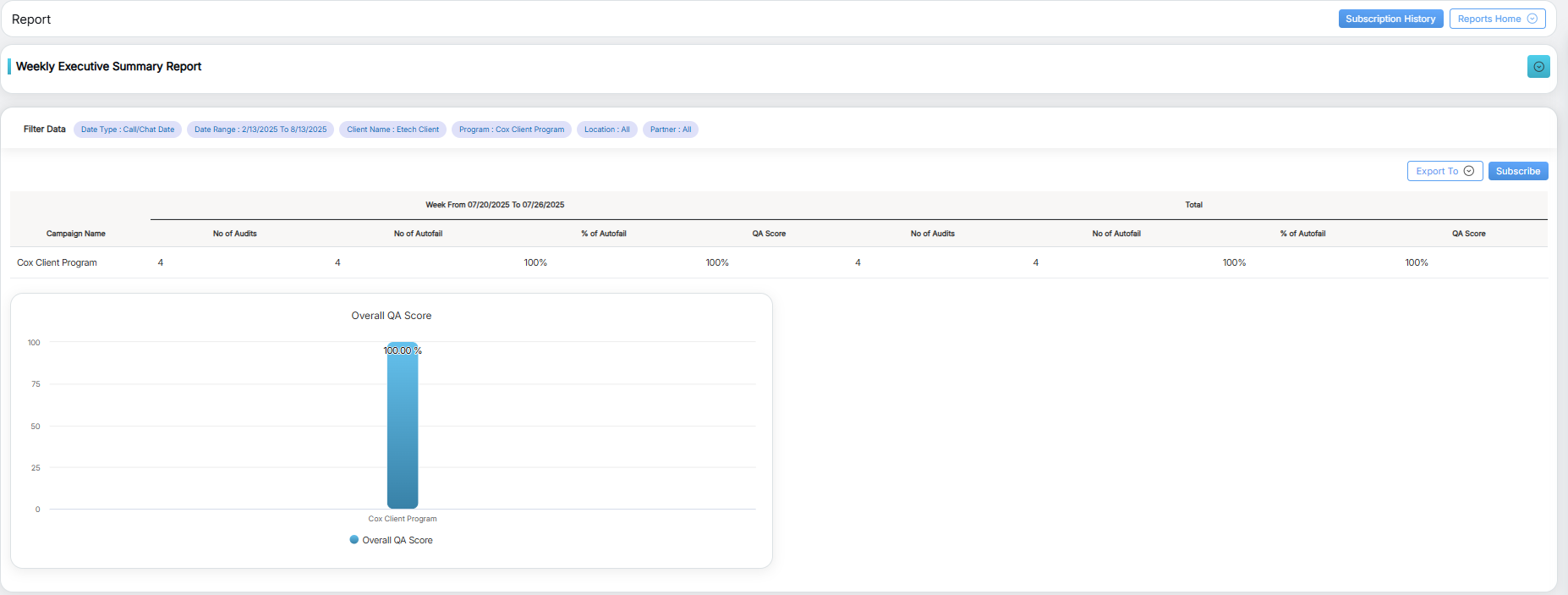Click the blue Overall QA Score bar
Viewport: 1568px width, 595px height.
(x=403, y=432)
